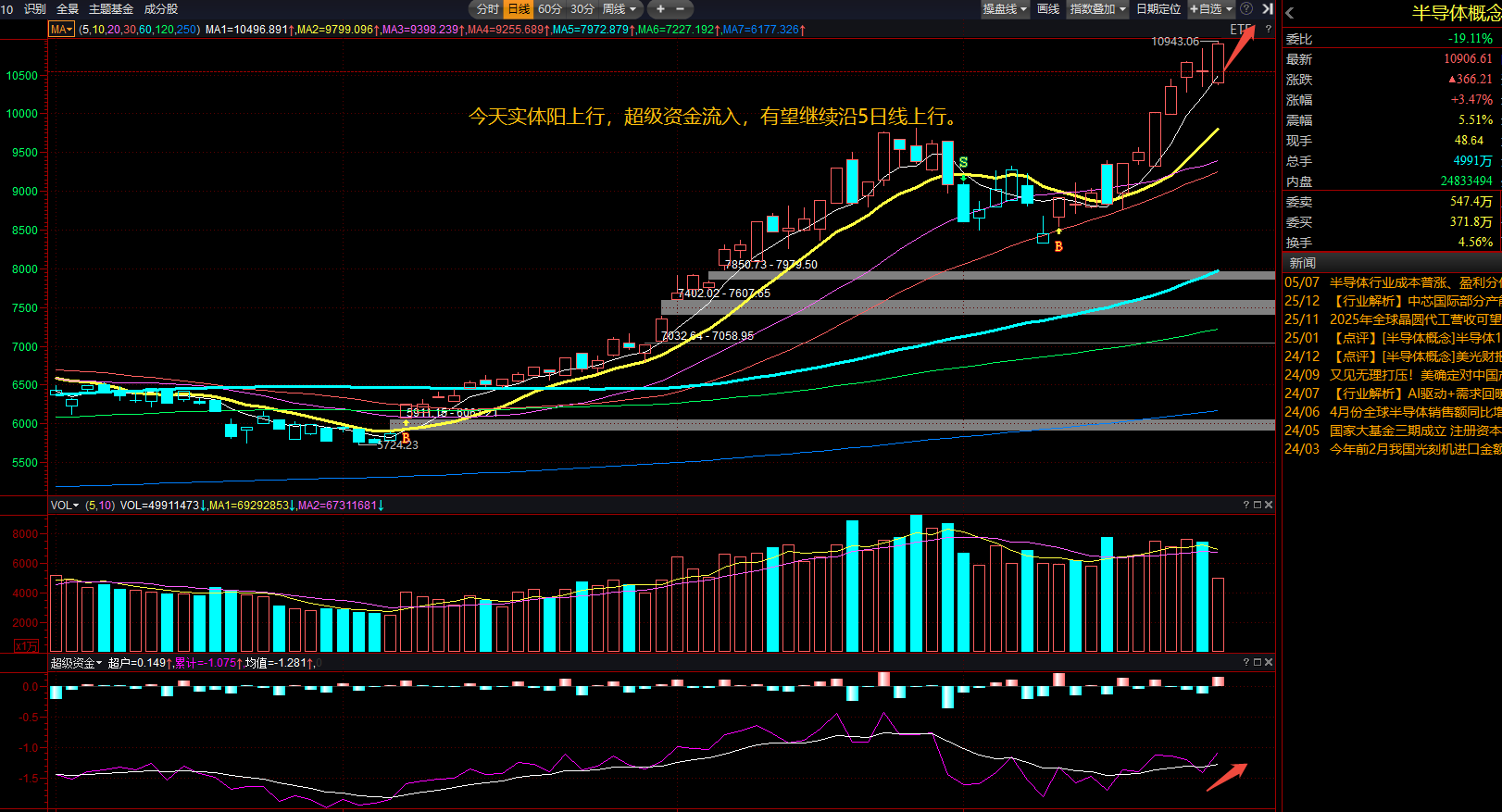
Task: Switch to the 分时 intraday chart
Action: 488,8
